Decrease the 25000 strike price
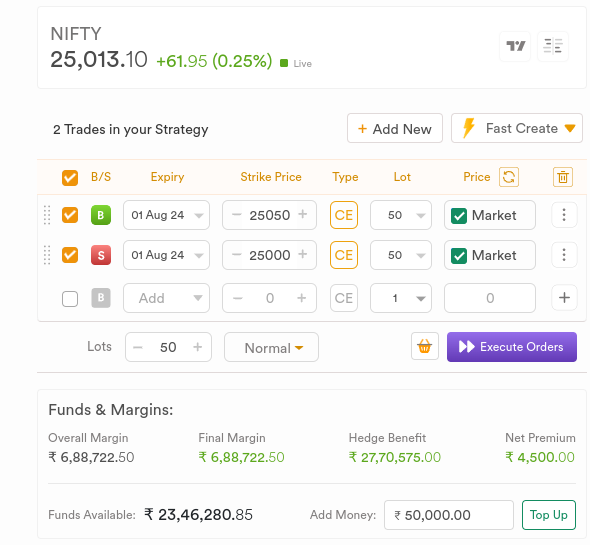Image resolution: width=590 pixels, height=545 pixels. (236, 254)
